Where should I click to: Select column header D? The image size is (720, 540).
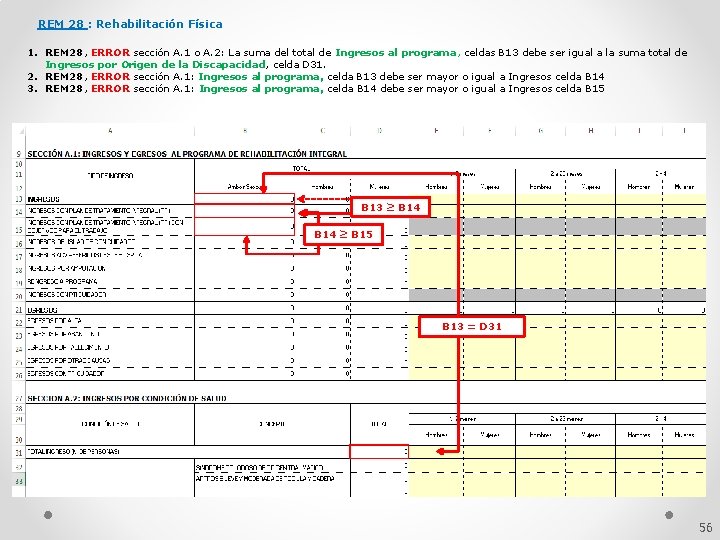point(379,131)
